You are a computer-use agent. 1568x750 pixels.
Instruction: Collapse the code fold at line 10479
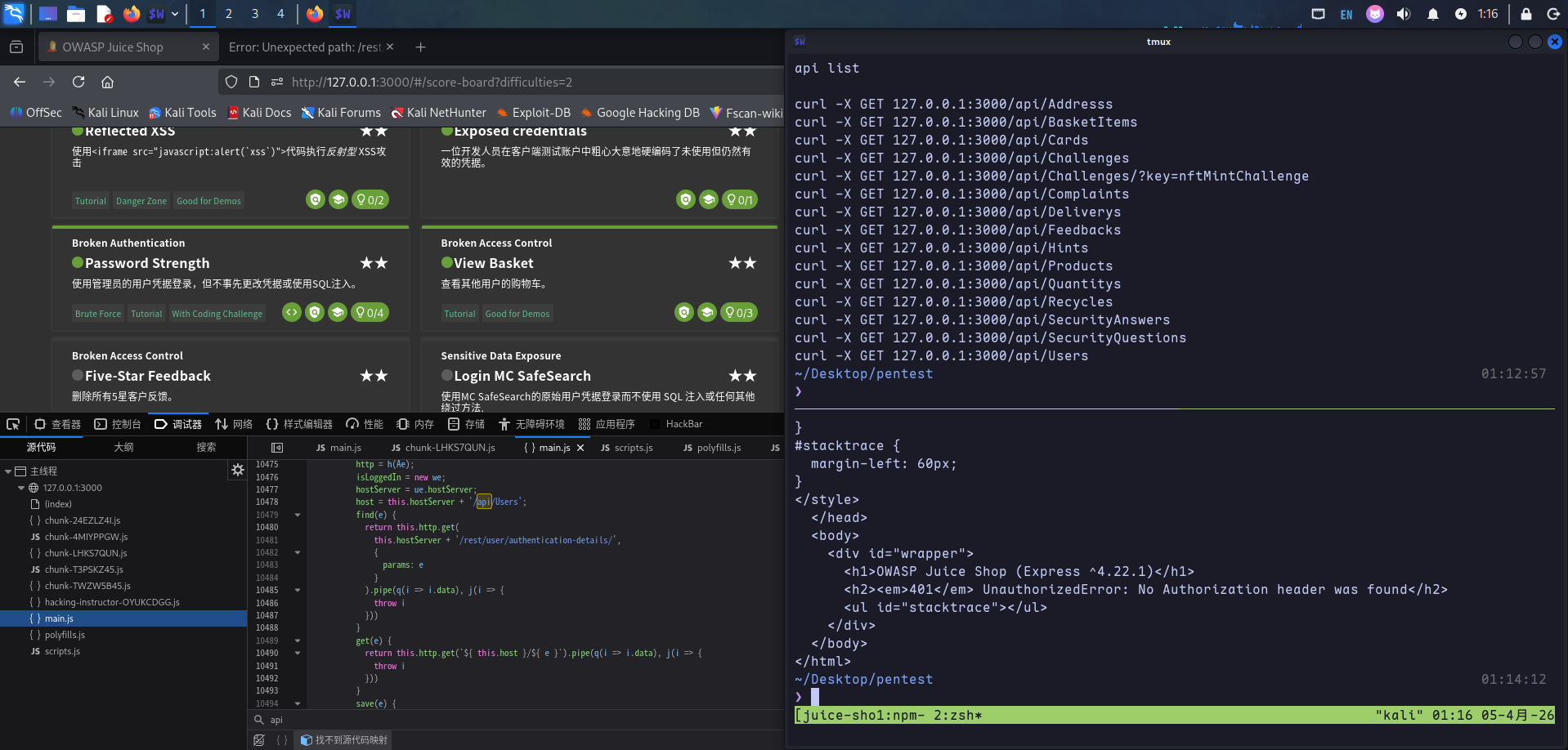[x=298, y=515]
